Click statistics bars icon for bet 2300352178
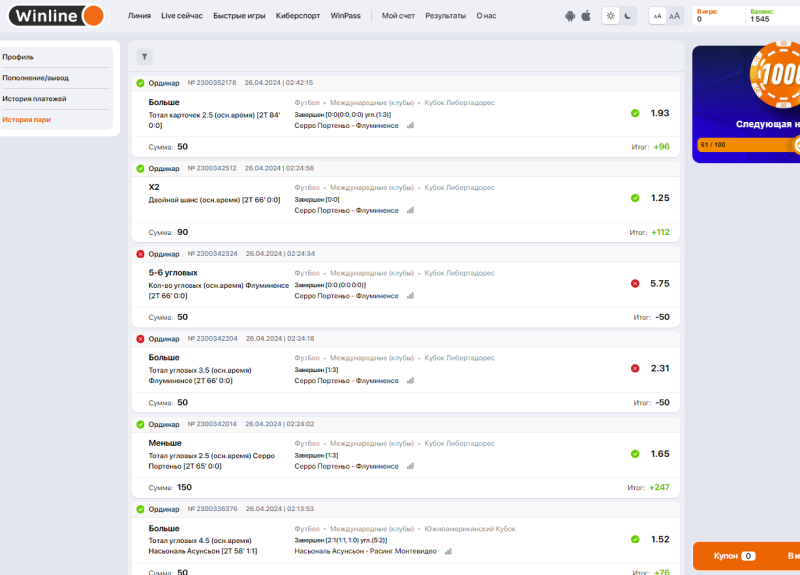 [x=410, y=126]
